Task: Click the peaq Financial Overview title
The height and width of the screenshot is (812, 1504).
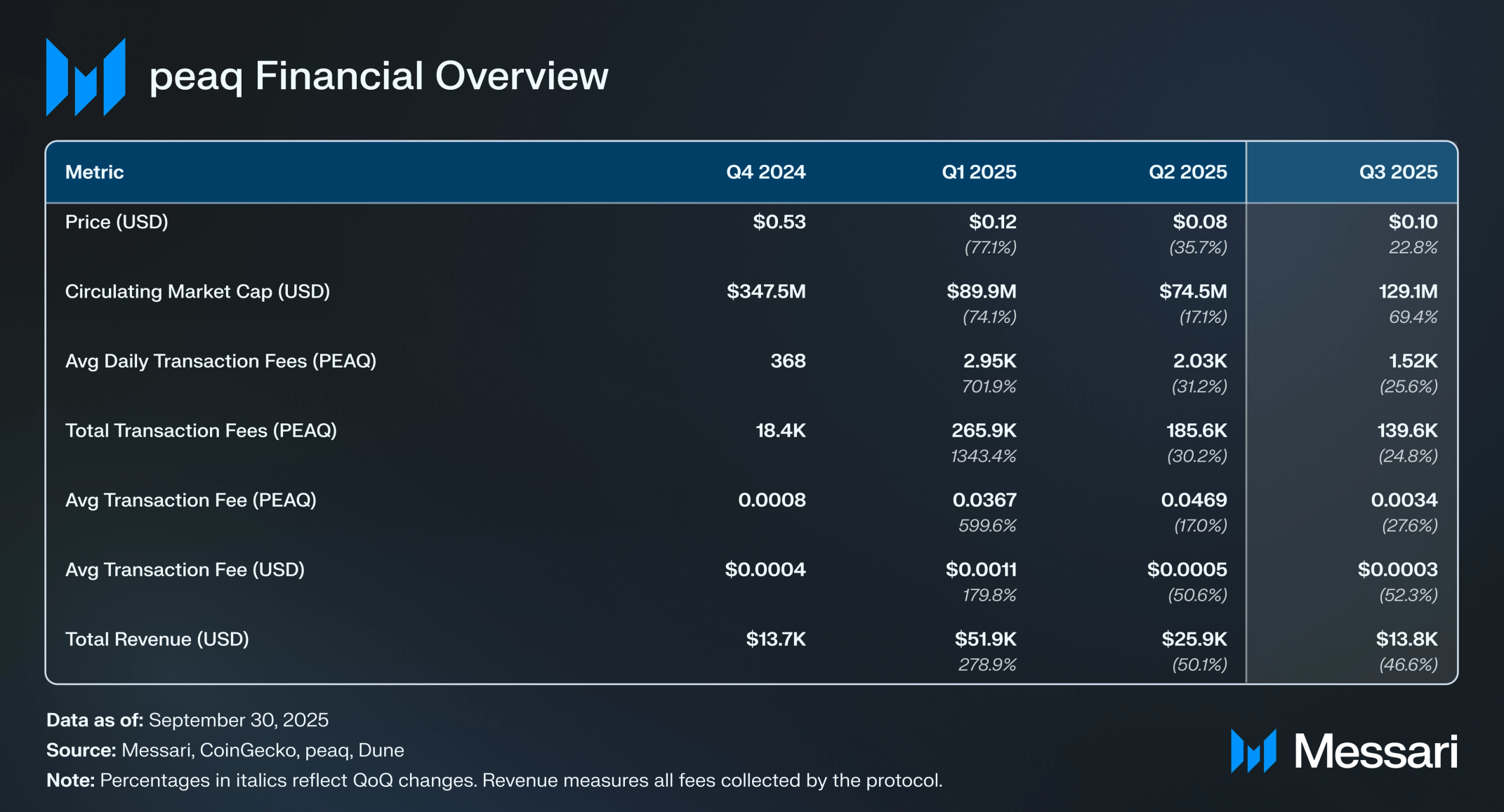Action: (x=378, y=76)
